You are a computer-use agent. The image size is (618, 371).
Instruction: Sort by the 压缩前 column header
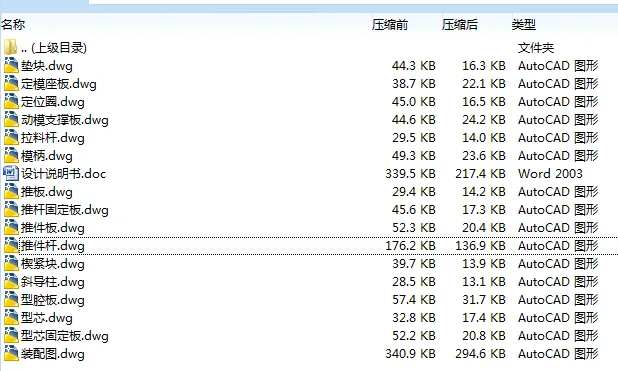pyautogui.click(x=390, y=24)
